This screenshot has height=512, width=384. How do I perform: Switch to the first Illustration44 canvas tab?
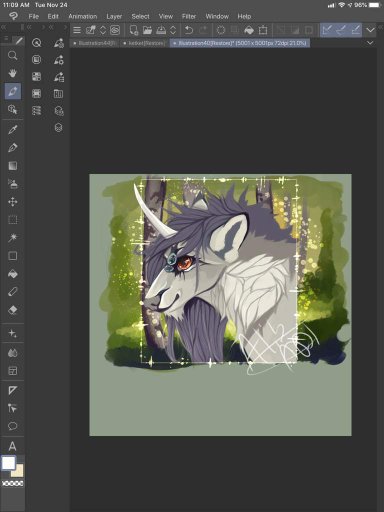tap(95, 43)
